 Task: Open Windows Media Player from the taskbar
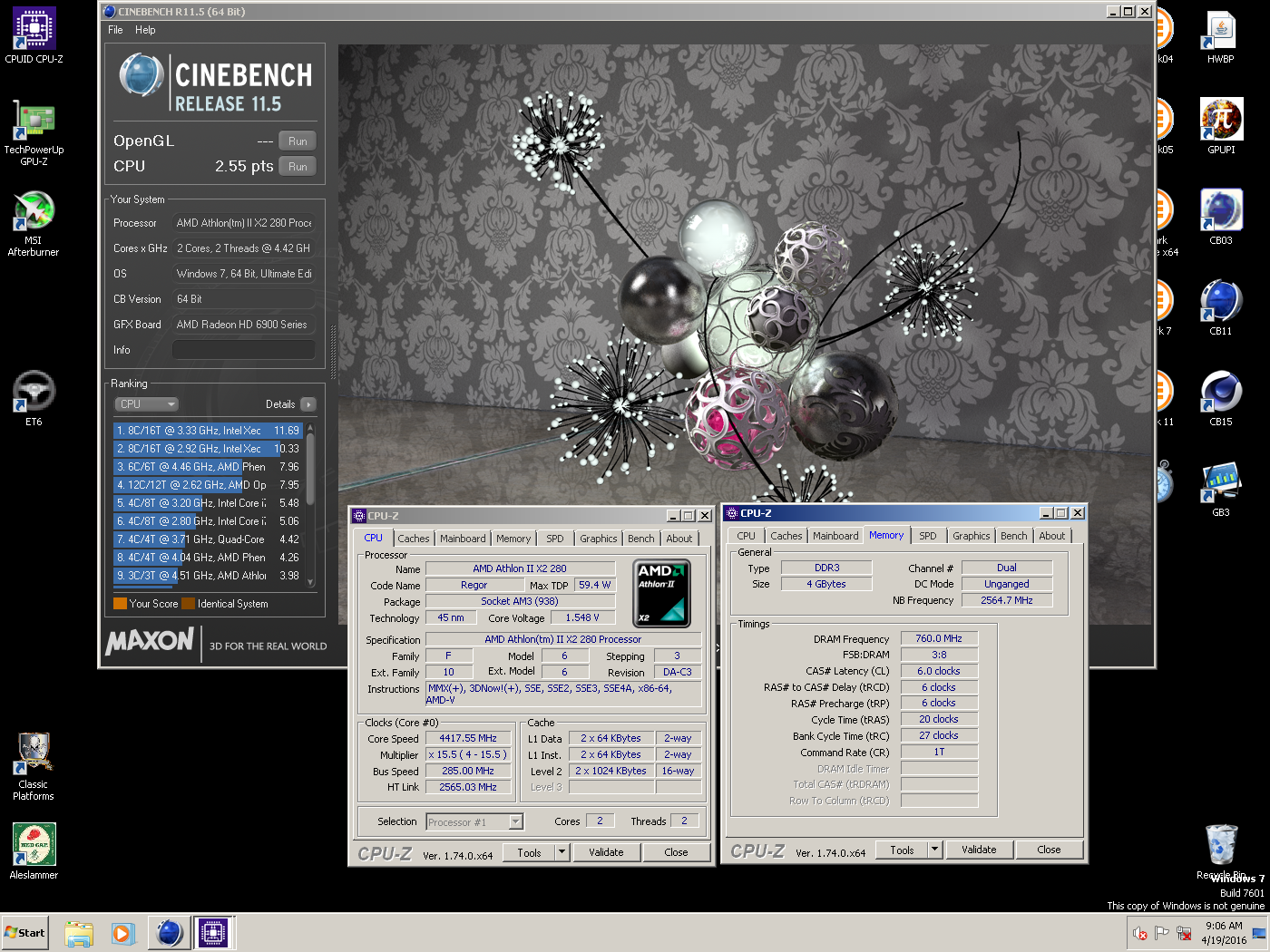[x=122, y=933]
